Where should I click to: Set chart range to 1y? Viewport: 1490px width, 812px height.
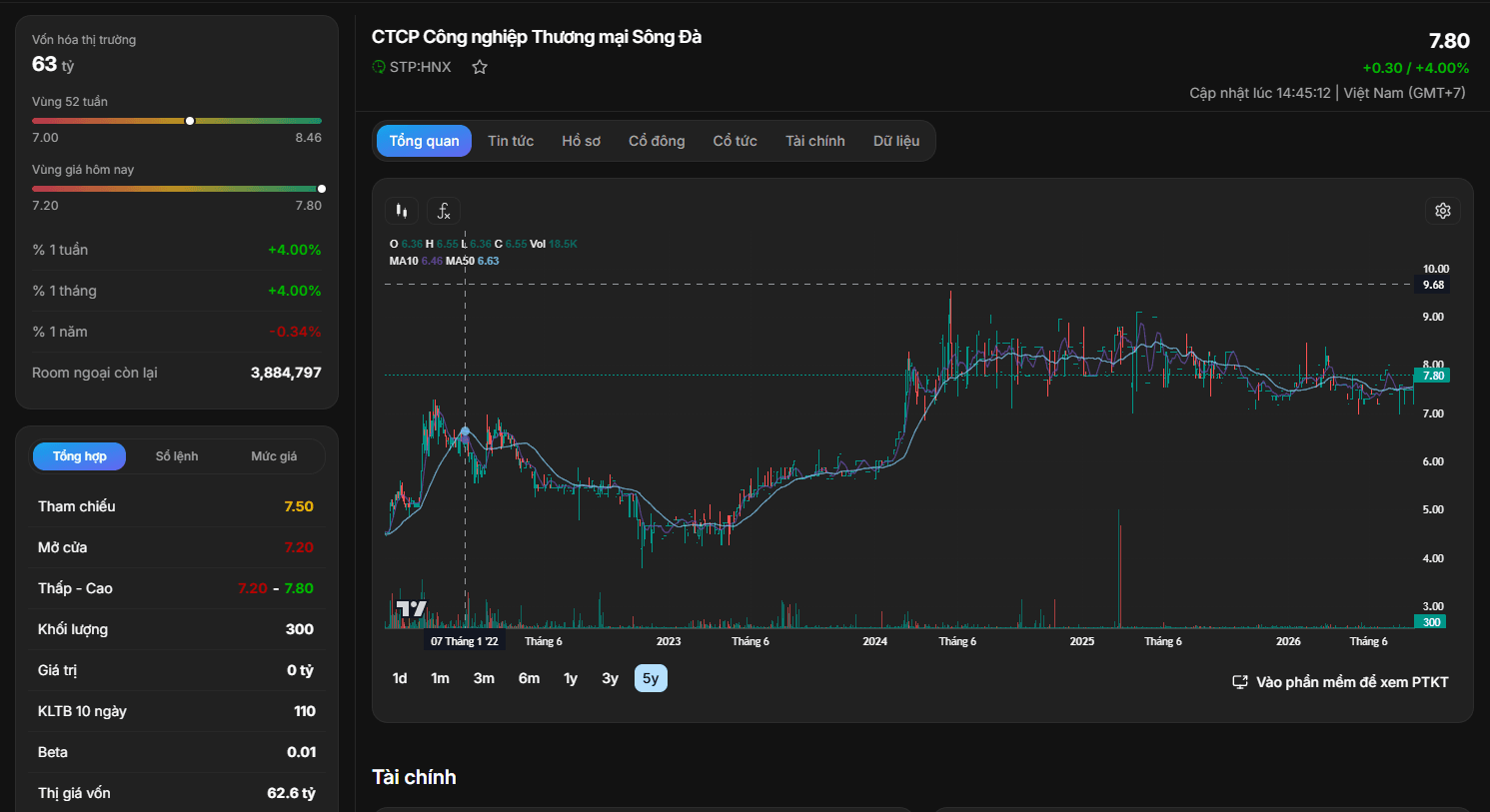tap(571, 678)
